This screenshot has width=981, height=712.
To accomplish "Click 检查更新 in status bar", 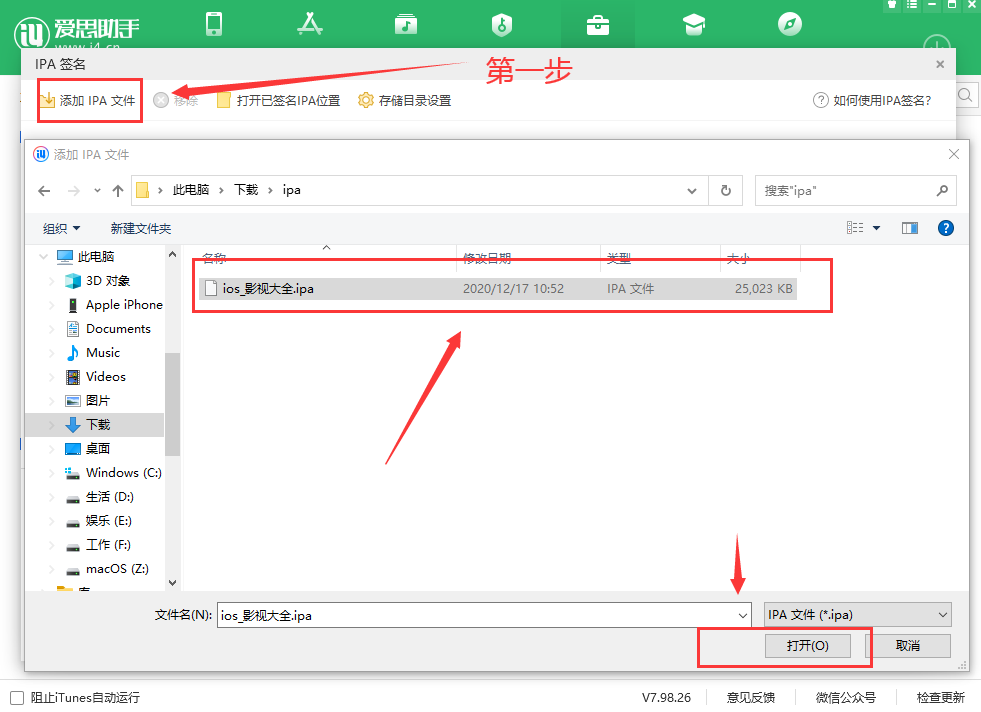I will [x=940, y=698].
